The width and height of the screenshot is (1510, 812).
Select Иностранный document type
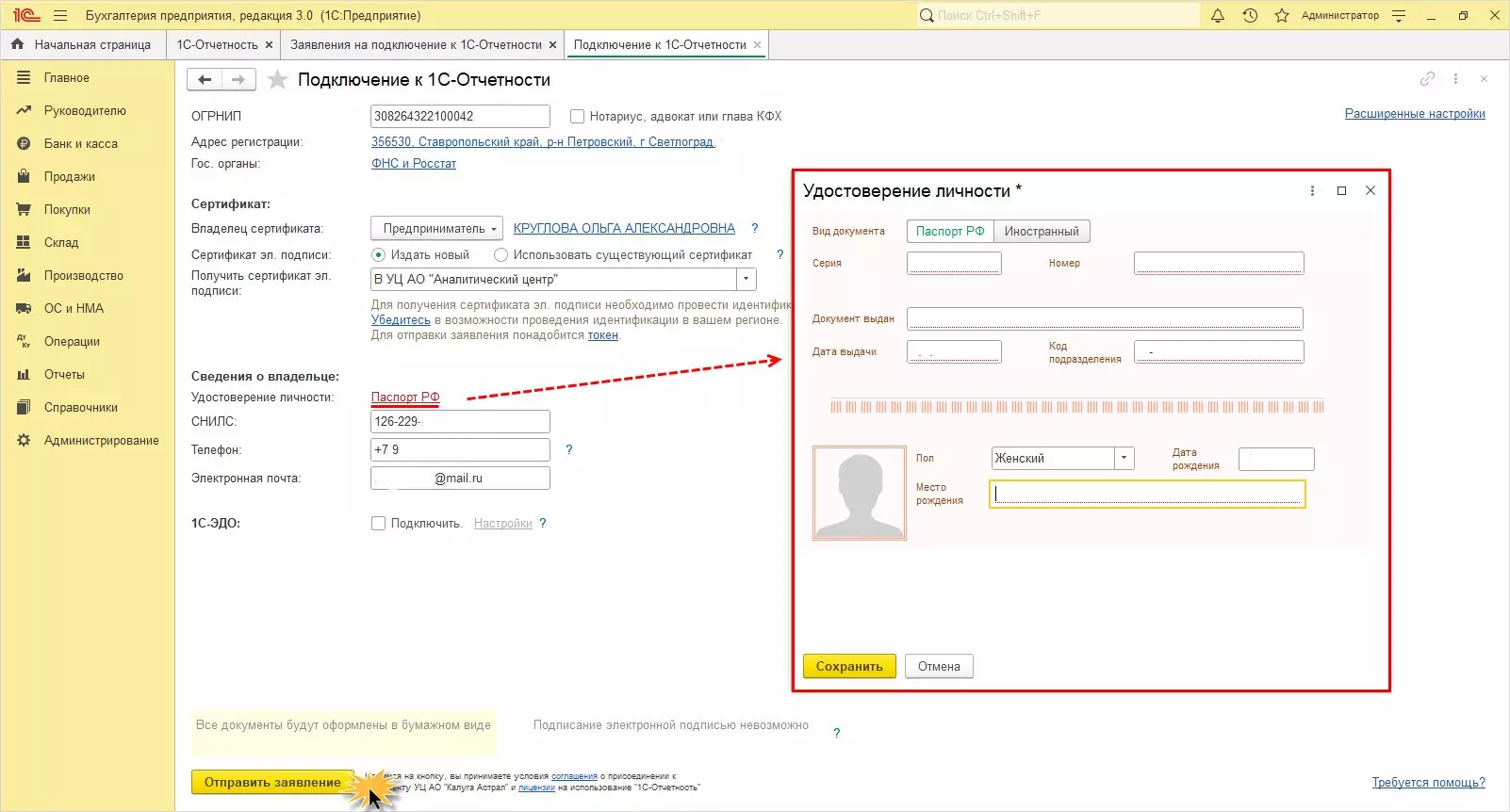(1042, 232)
